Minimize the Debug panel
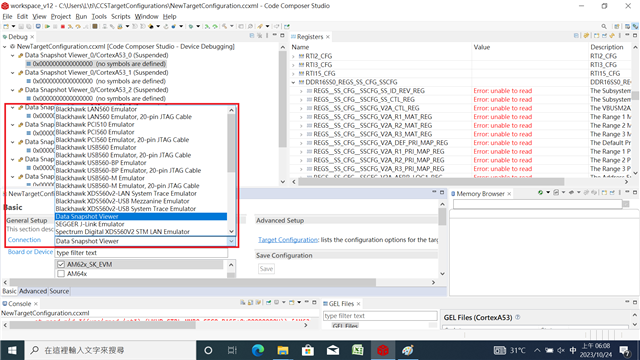 pos(275,36)
